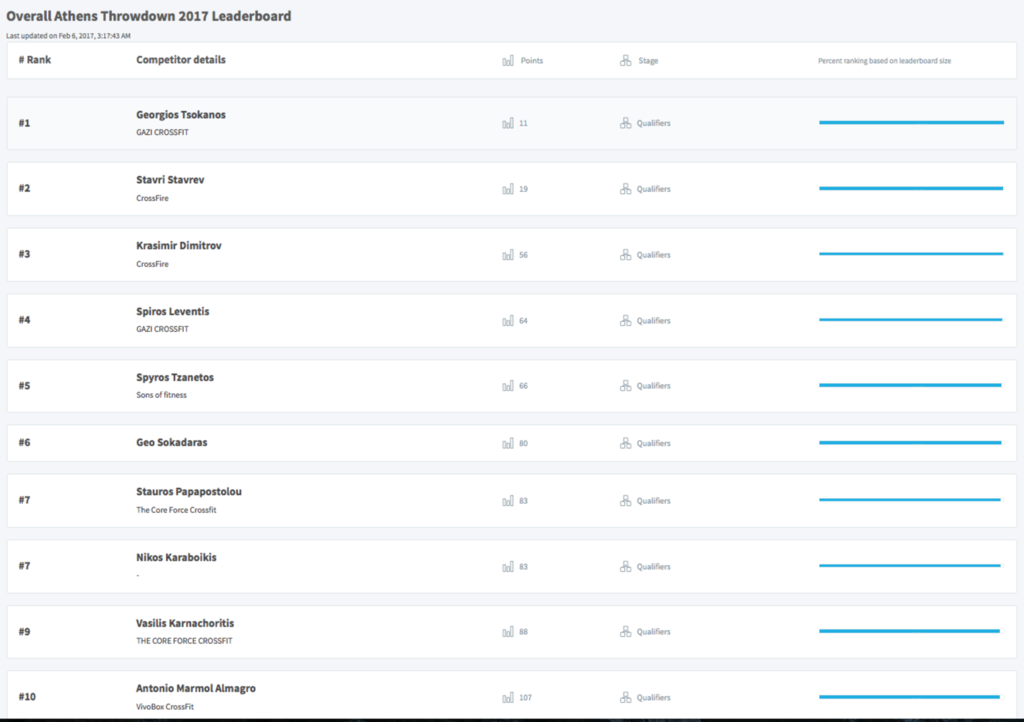Click the points icon in Vasilis Karnachoritis row
The height and width of the screenshot is (722, 1024).
(507, 632)
